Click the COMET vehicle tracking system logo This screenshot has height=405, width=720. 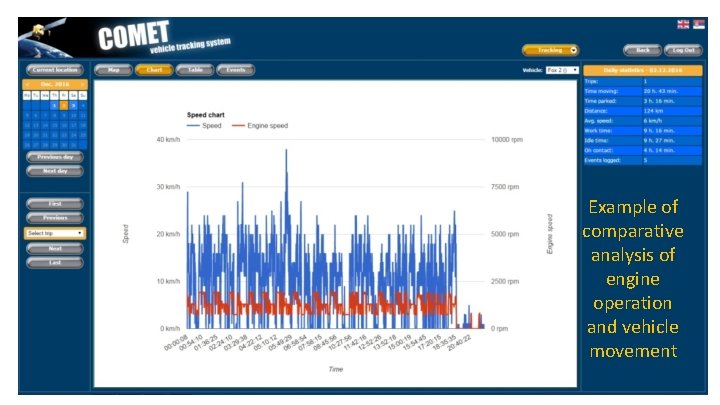163,39
